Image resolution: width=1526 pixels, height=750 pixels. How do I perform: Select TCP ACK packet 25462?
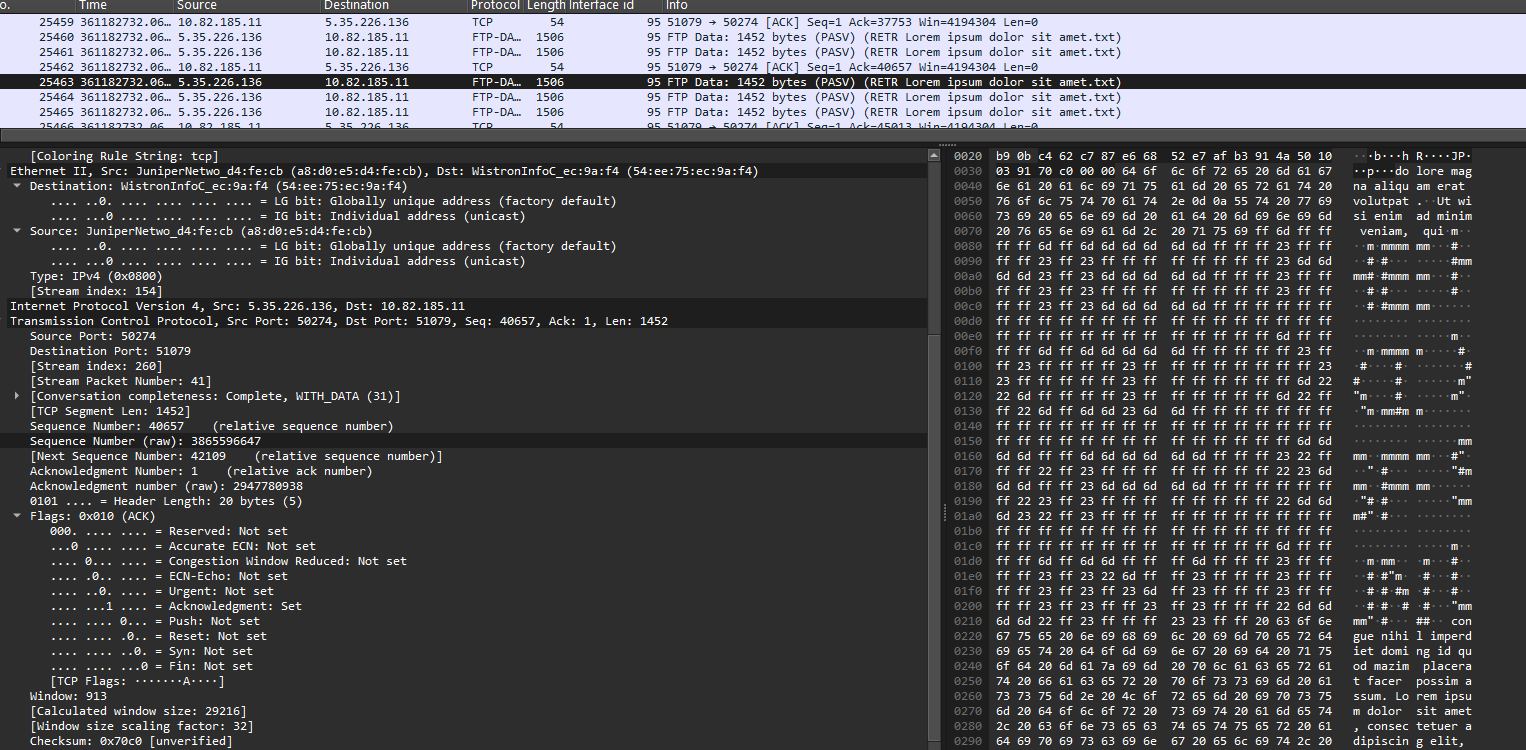point(763,67)
